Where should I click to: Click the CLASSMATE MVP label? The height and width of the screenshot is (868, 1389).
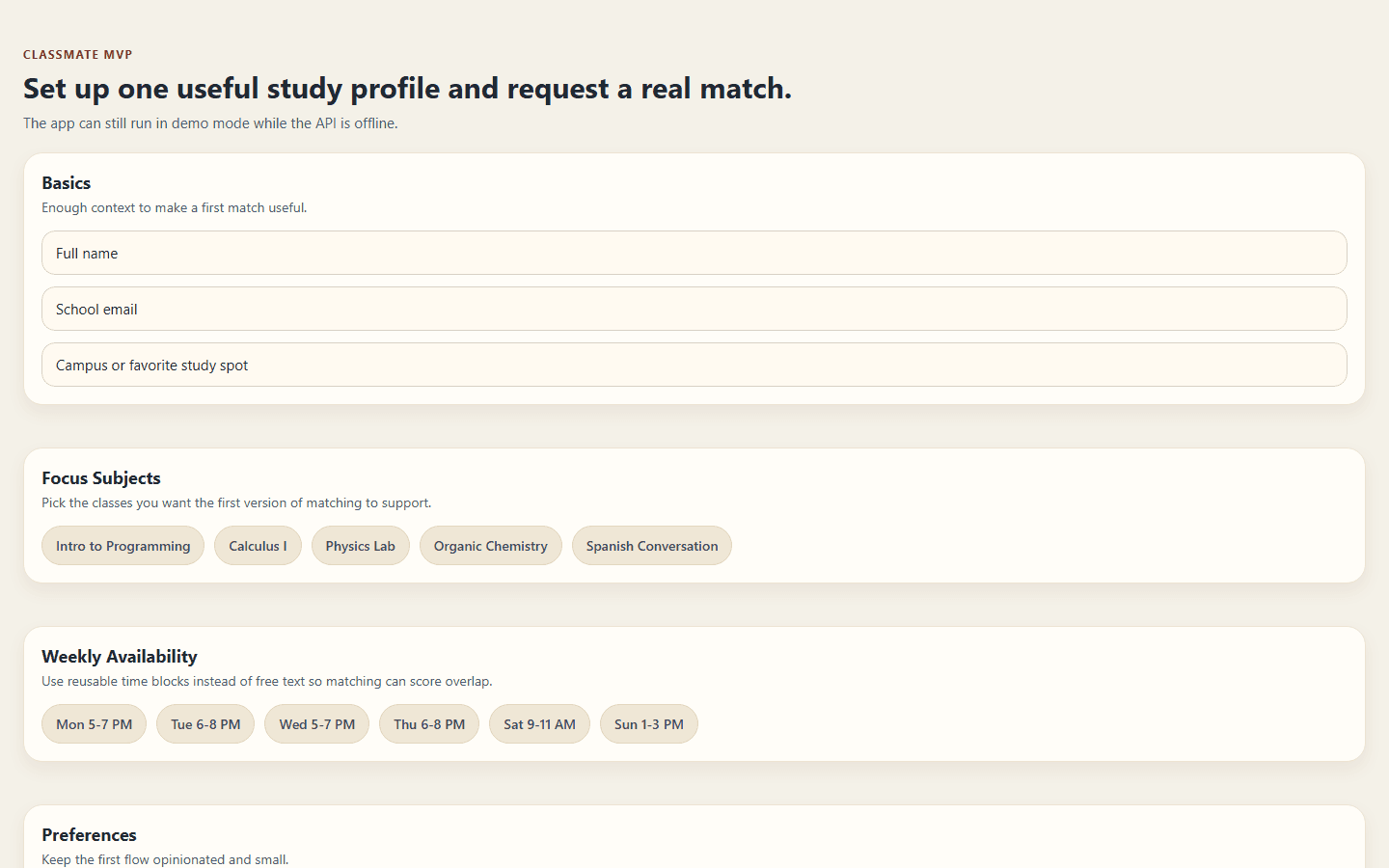click(78, 55)
